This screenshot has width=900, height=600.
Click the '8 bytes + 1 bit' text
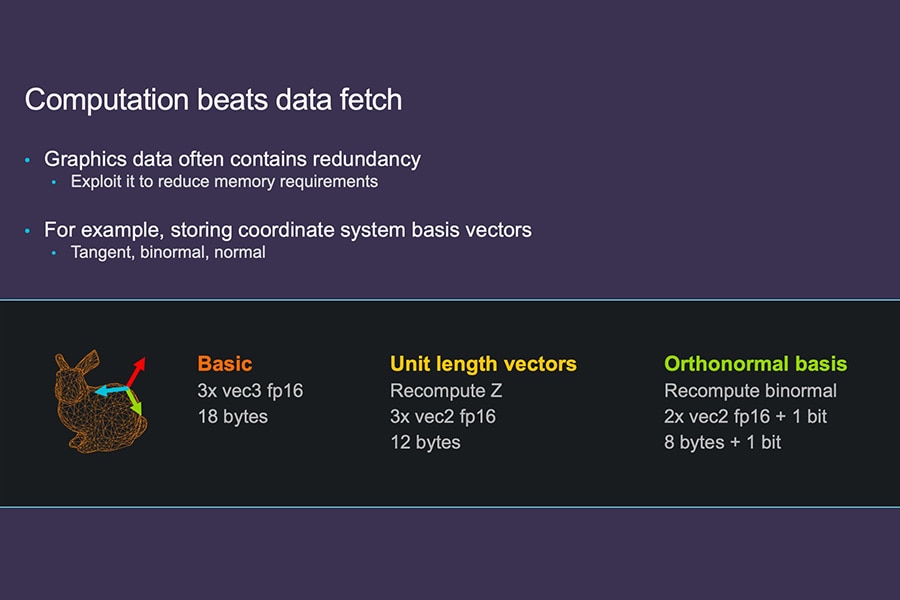(x=722, y=442)
